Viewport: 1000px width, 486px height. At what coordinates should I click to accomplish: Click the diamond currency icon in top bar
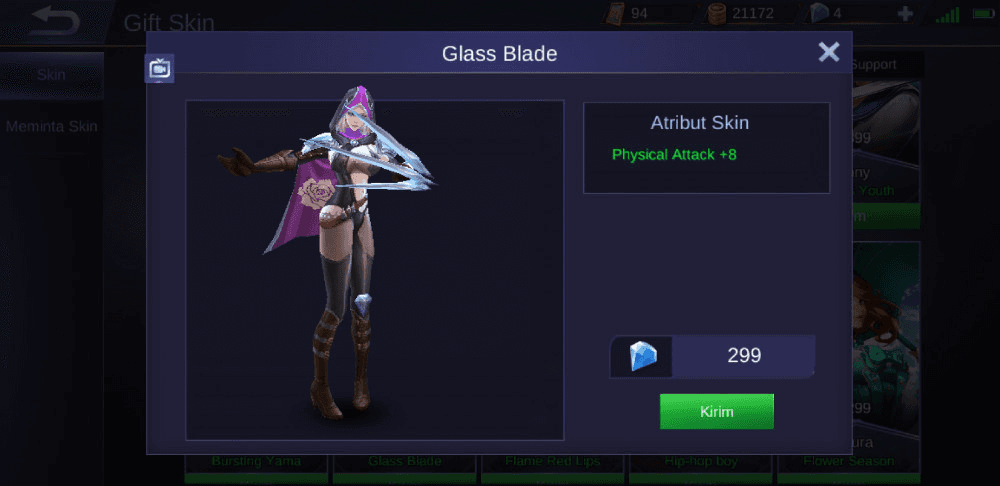click(818, 13)
